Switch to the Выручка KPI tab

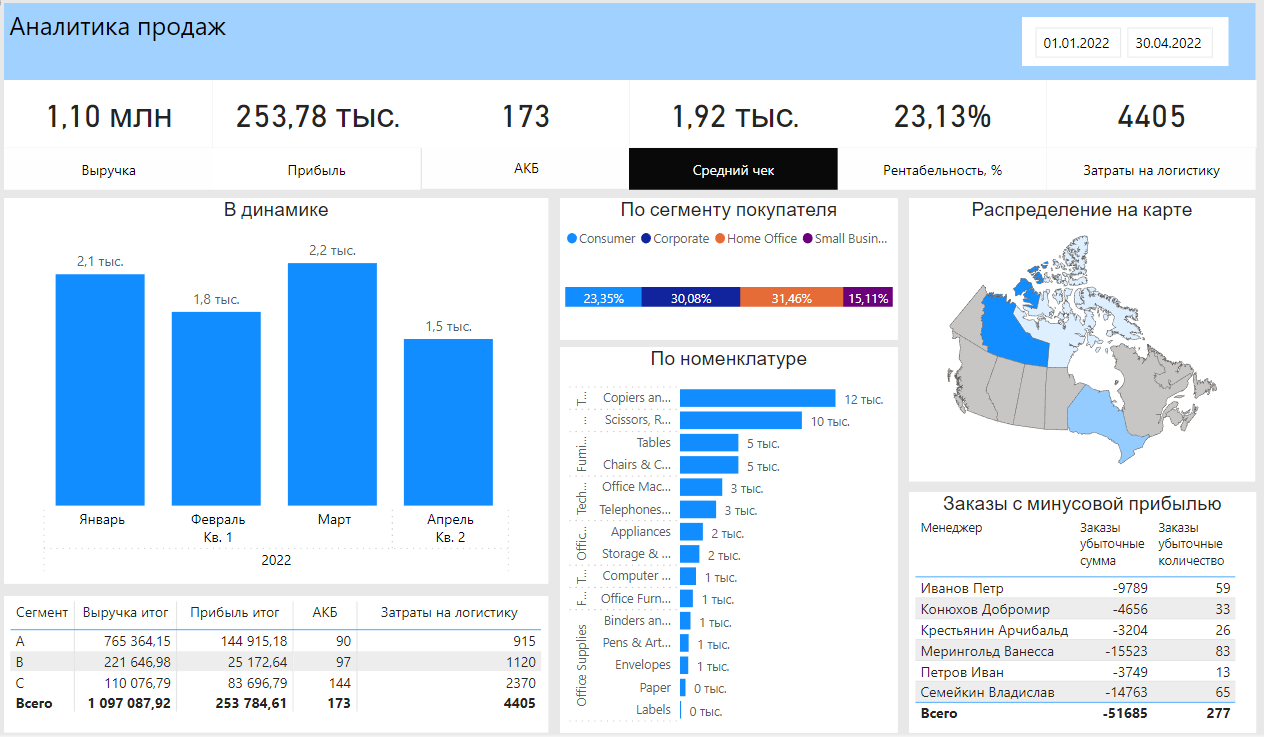(107, 168)
